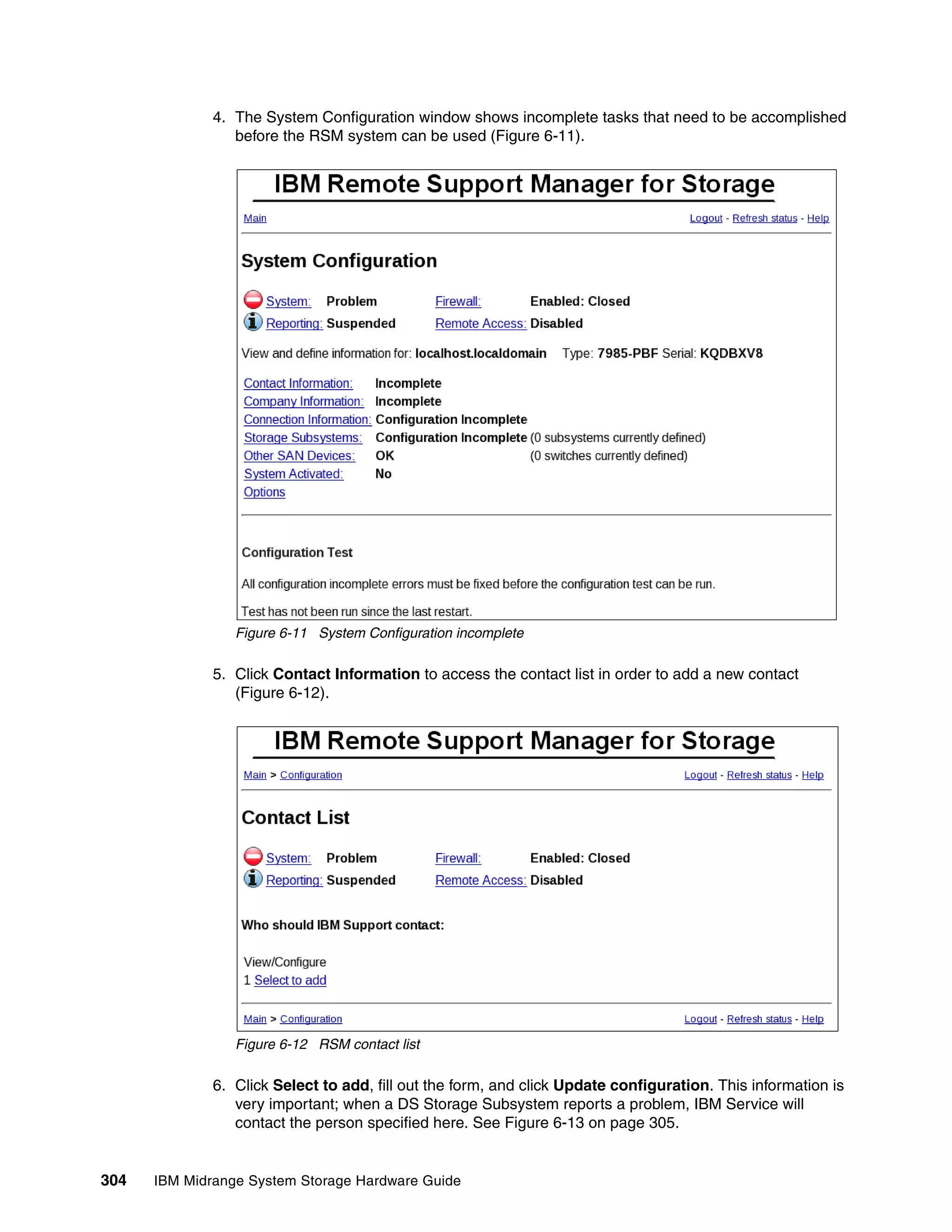Click Logout at the bottom of Contact List

tap(701, 1019)
